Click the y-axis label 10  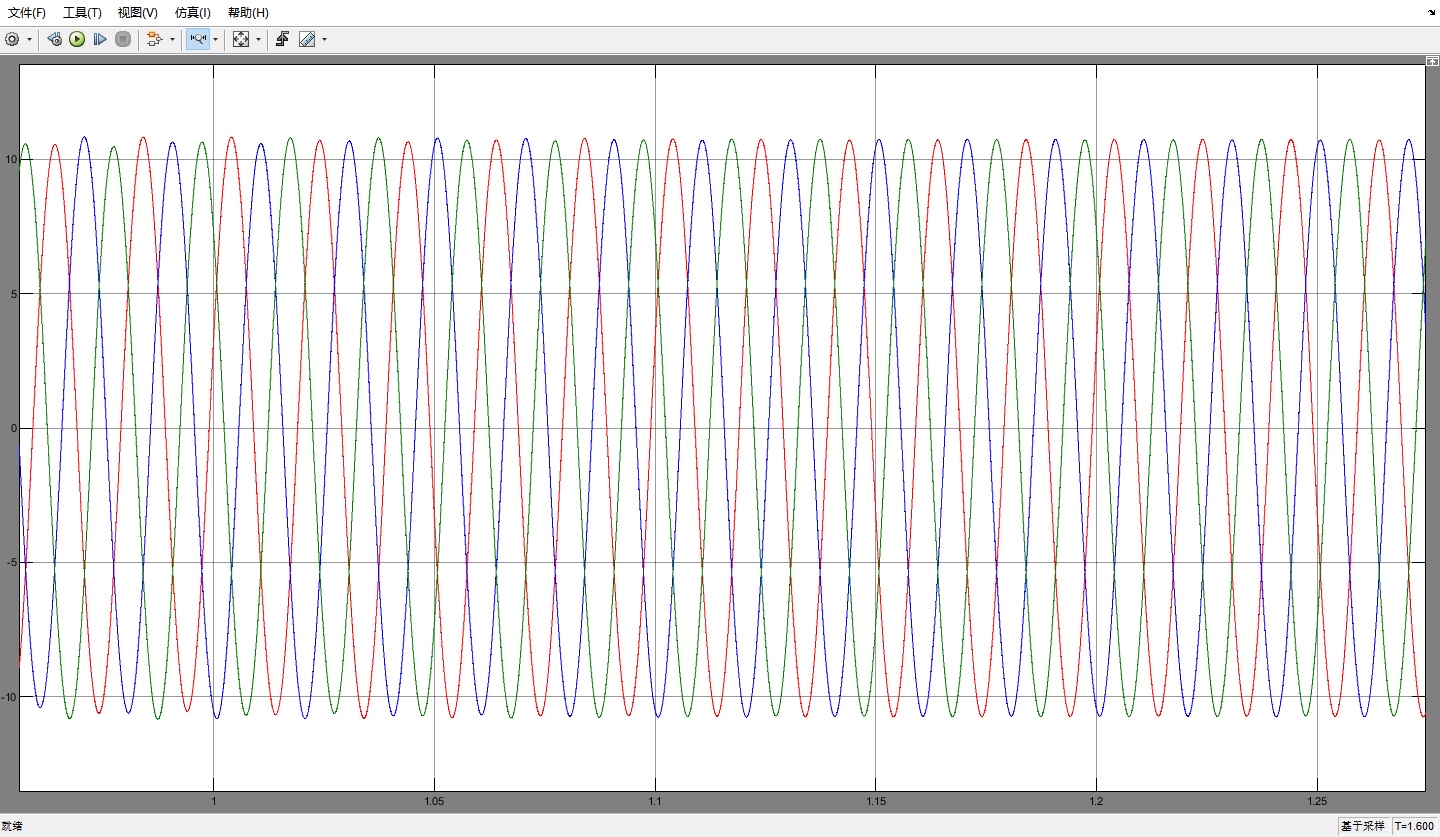pyautogui.click(x=9, y=160)
